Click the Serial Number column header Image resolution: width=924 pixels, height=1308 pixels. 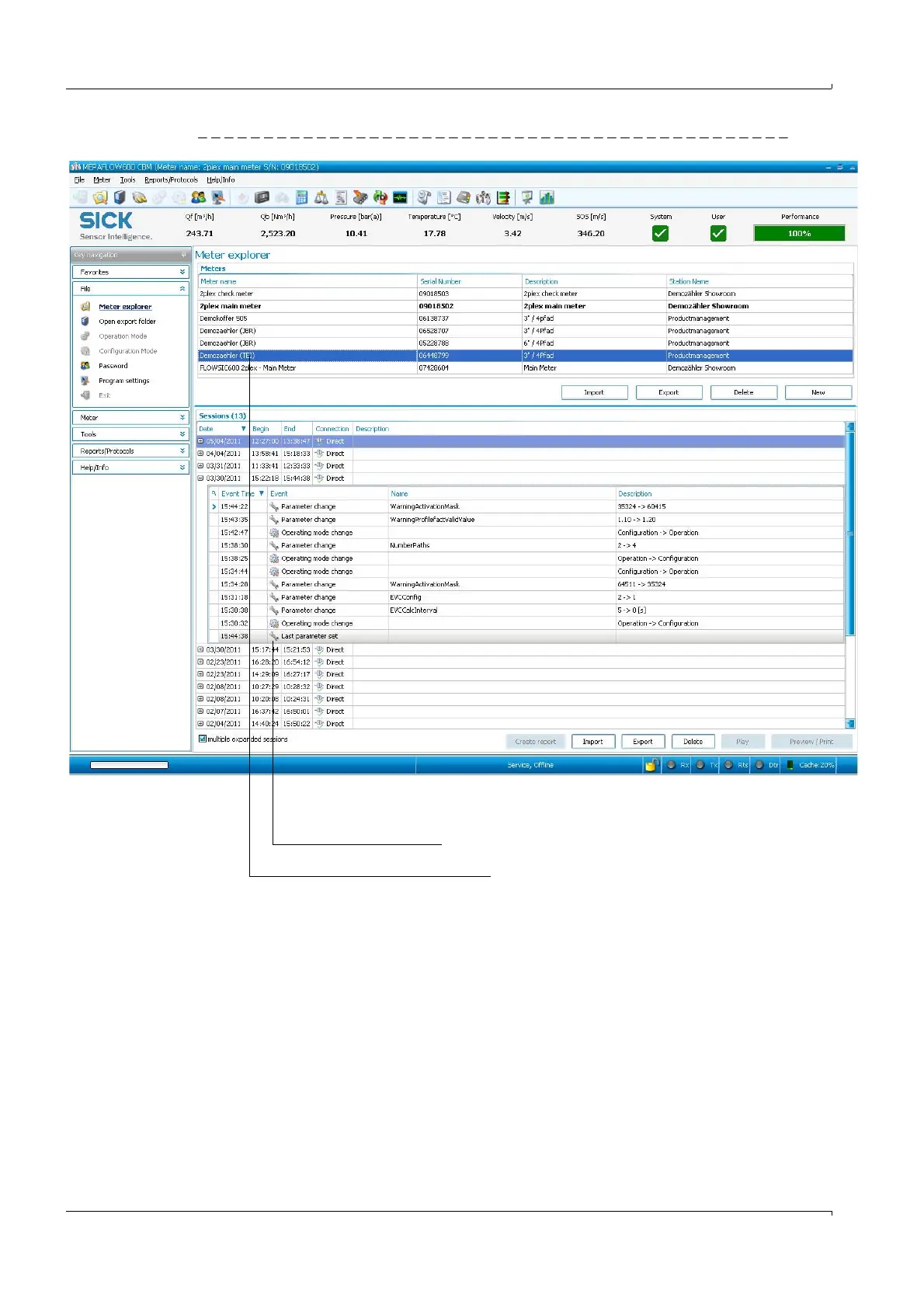[x=469, y=282]
